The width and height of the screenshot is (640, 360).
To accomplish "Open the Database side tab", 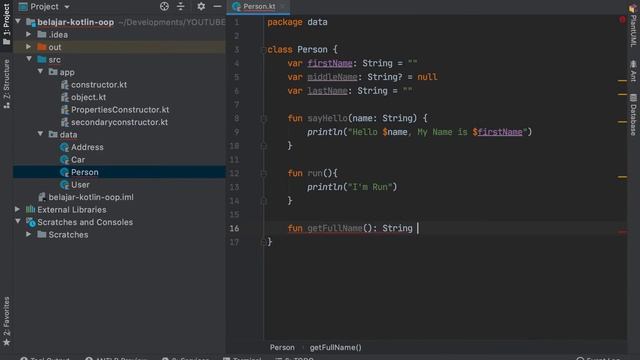I will (x=633, y=114).
